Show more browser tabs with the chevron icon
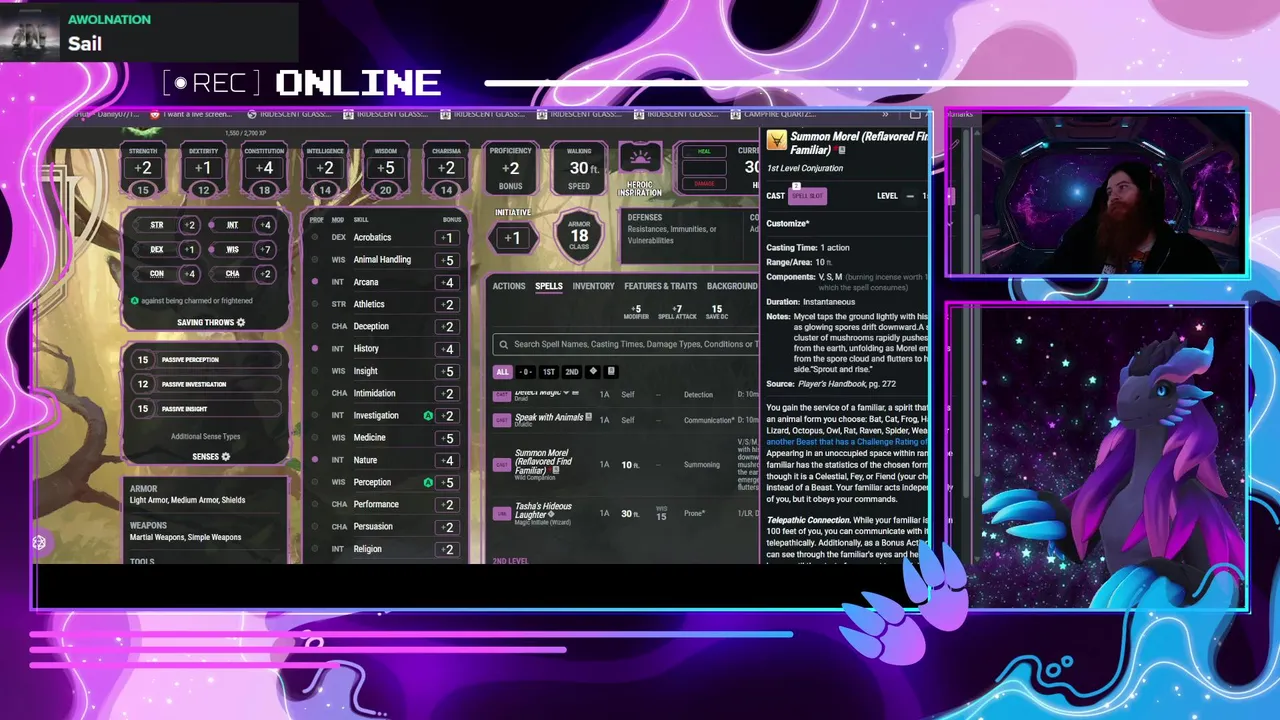 885,114
